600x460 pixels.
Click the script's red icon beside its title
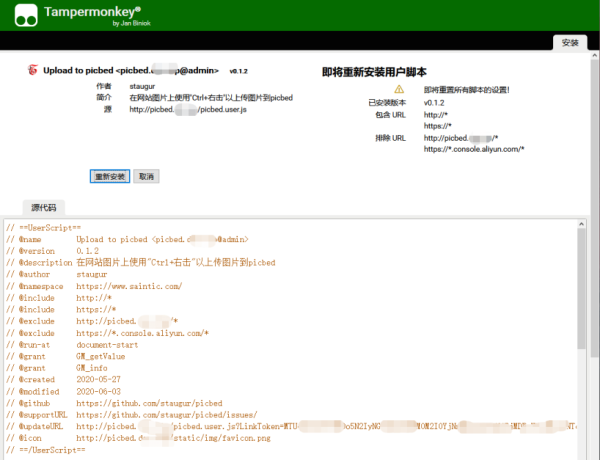point(33,70)
